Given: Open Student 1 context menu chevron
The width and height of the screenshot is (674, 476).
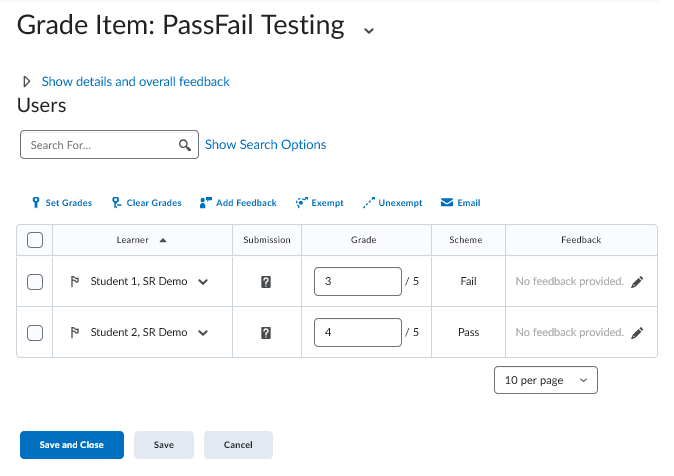Looking at the screenshot, I should click(x=204, y=282).
